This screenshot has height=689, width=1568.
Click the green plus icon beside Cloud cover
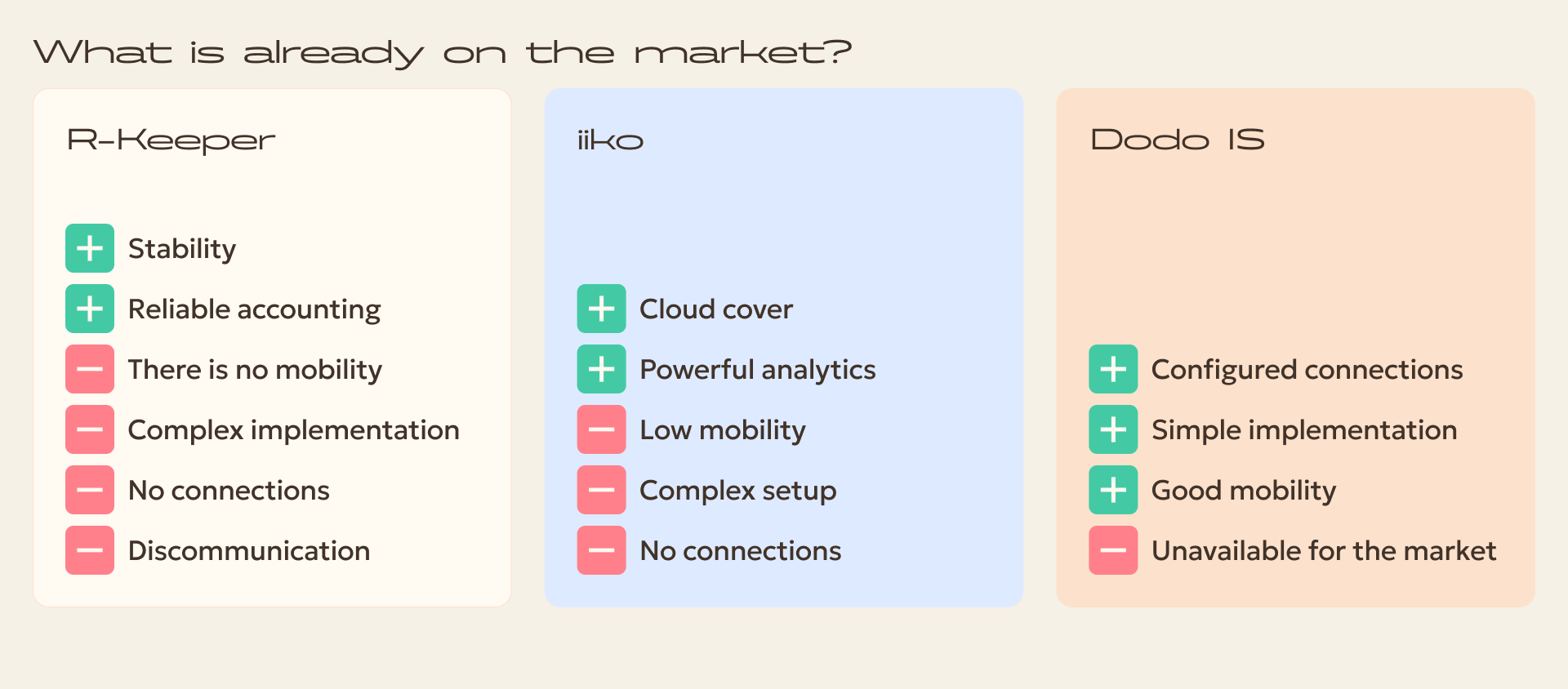(x=602, y=309)
